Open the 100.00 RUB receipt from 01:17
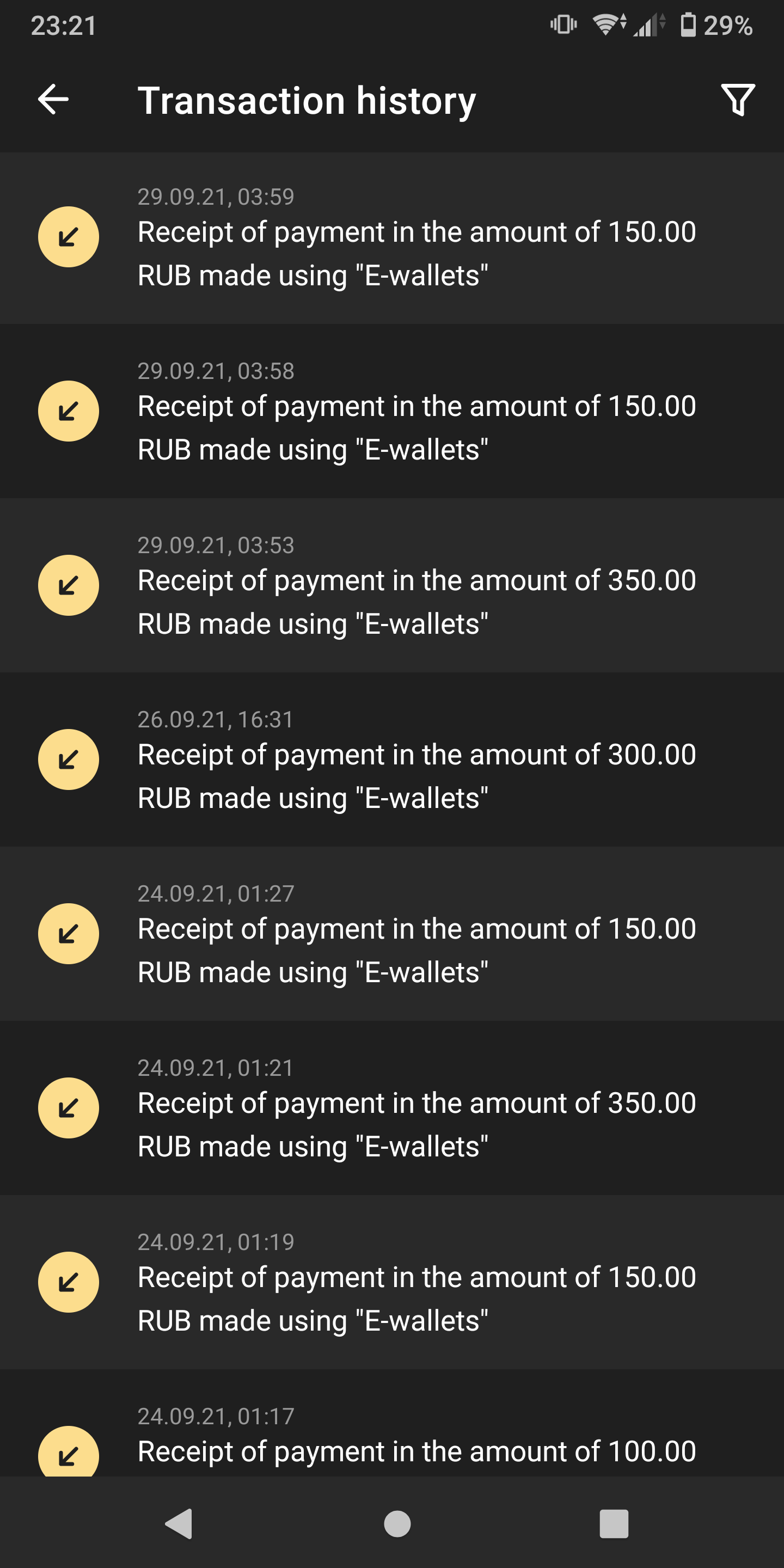 pyautogui.click(x=416, y=1451)
